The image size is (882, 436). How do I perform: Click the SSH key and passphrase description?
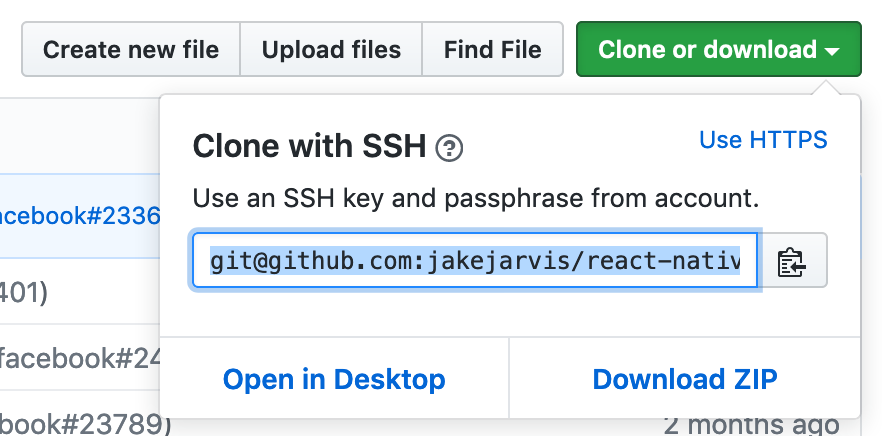tap(475, 197)
